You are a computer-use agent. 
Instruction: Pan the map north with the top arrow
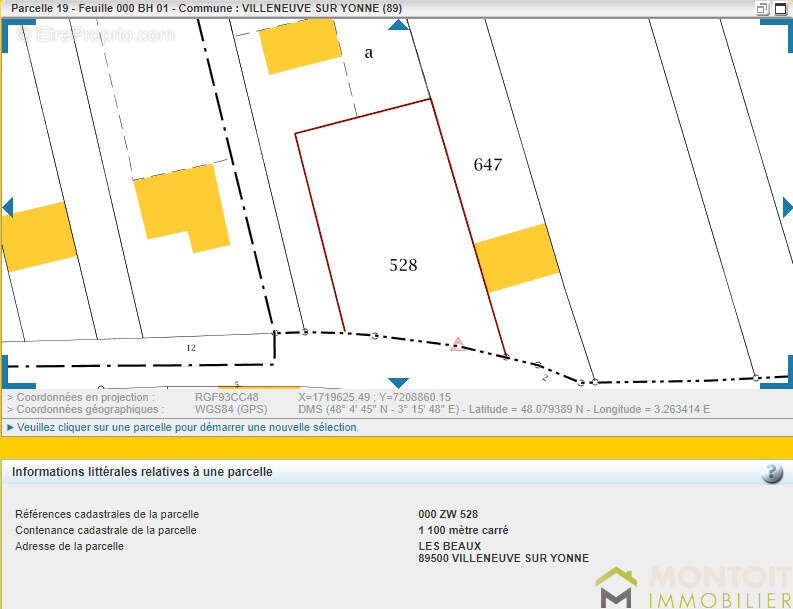pos(399,25)
